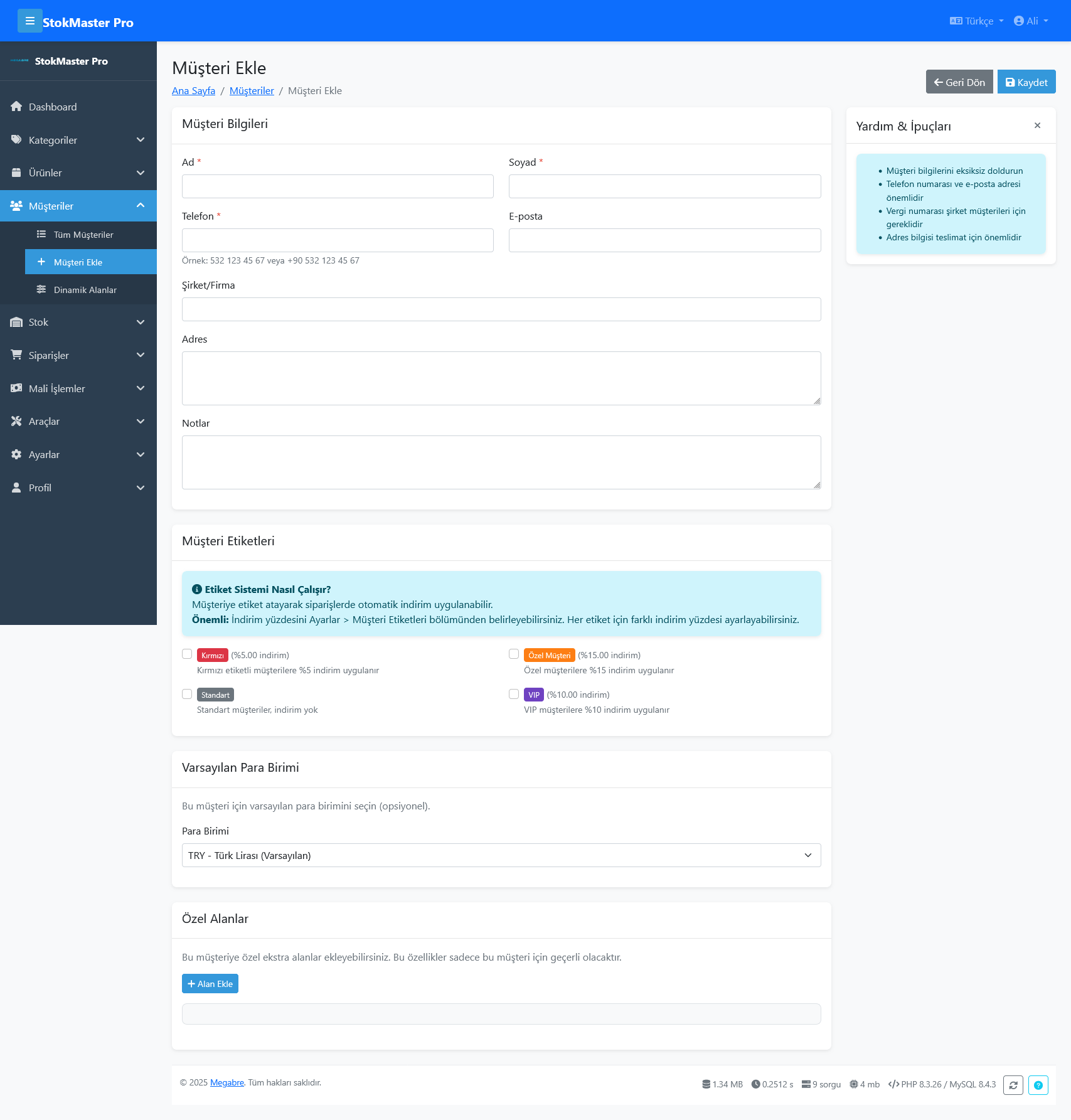Open the Dashboard from the sidebar
The width and height of the screenshot is (1071, 1120).
17,107
